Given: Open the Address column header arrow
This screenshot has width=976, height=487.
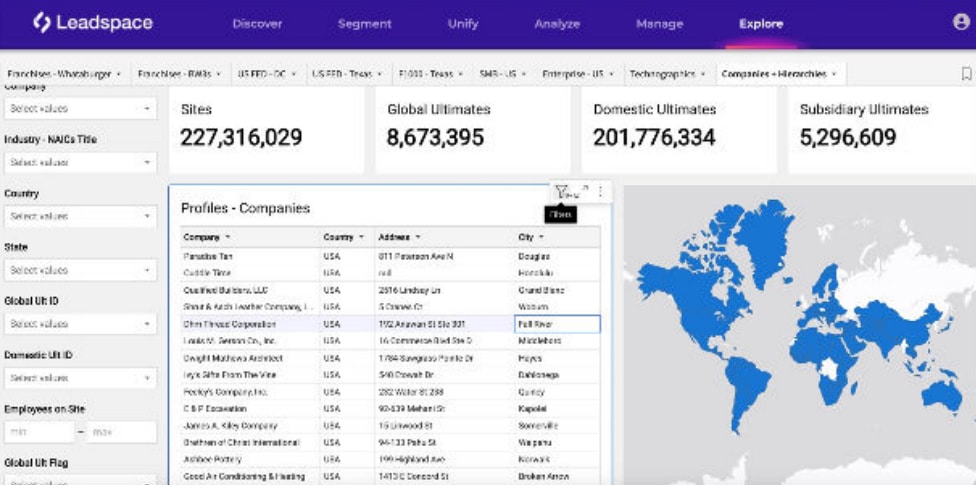Looking at the screenshot, I should click(x=418, y=237).
